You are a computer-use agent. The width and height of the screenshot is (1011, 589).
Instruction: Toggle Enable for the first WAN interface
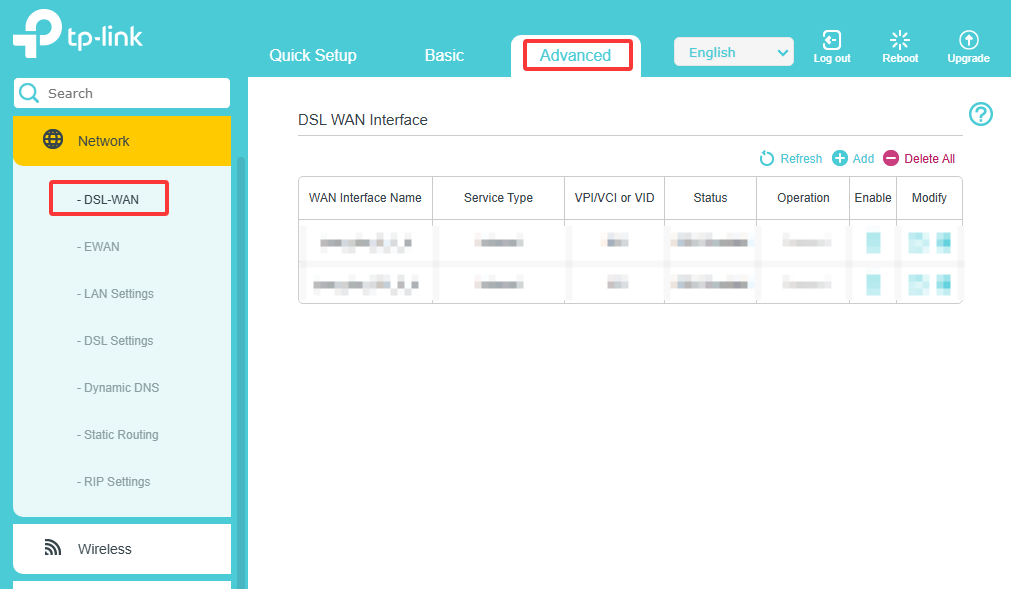pos(872,241)
